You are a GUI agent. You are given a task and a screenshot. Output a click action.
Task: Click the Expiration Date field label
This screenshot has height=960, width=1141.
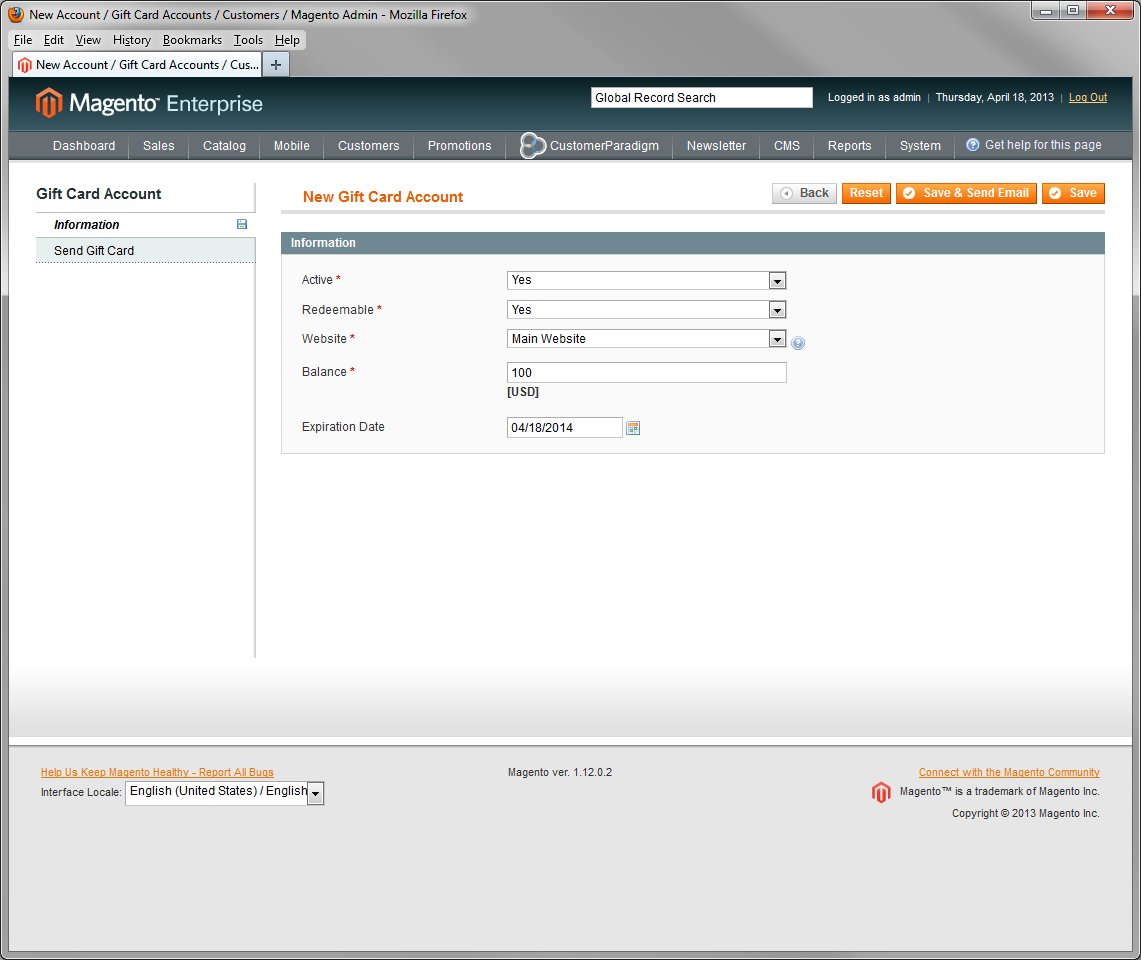(343, 427)
